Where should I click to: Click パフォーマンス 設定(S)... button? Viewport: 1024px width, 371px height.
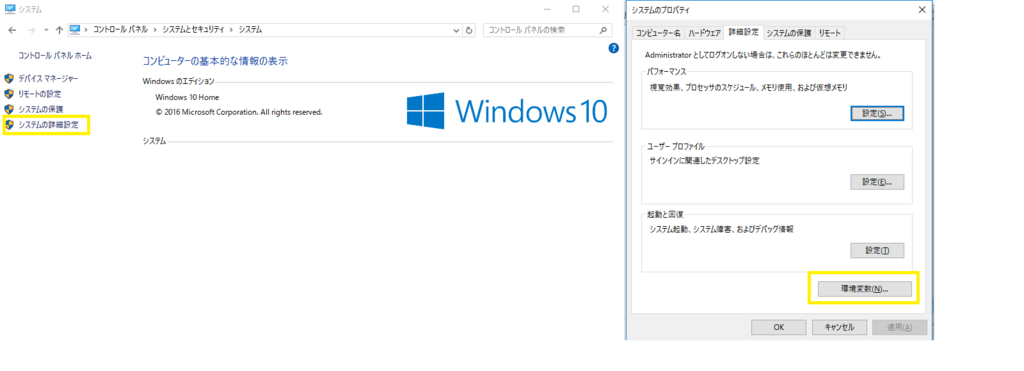(x=877, y=113)
